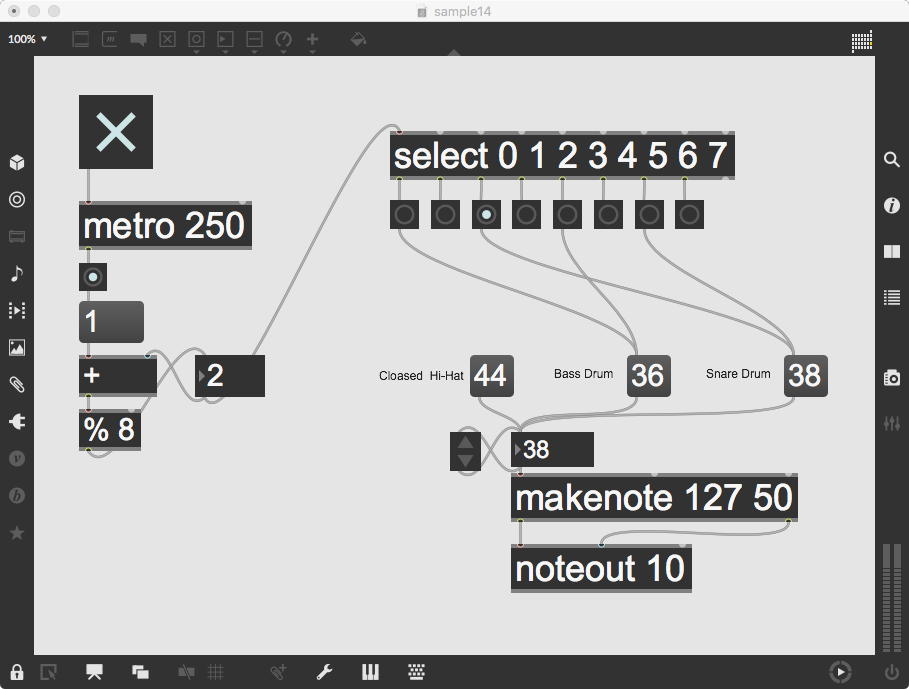909x689 pixels.
Task: Expand the slider object dropdown in toolbar
Action: [x=254, y=52]
